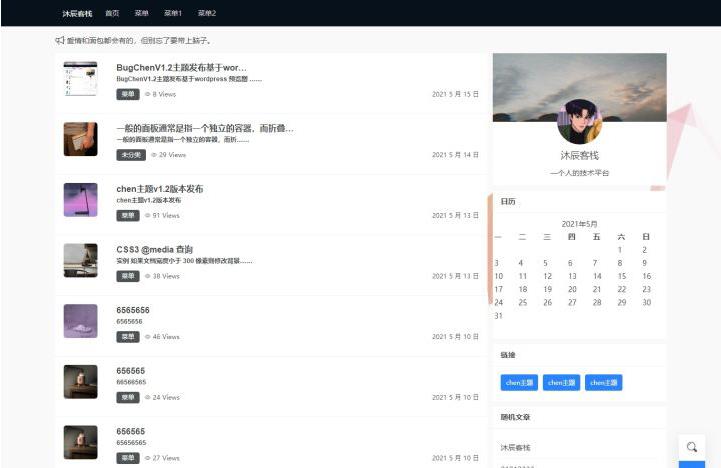Open the 菜单1 navigation item
This screenshot has width=721, height=468.
(x=173, y=13)
